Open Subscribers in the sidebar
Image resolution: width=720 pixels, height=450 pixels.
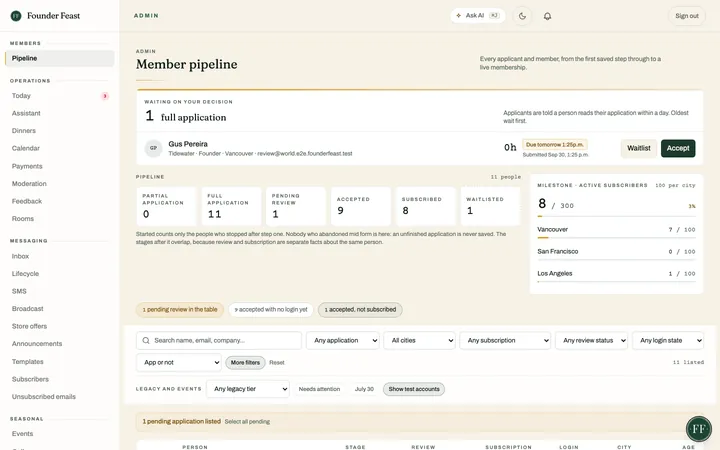pyautogui.click(x=59, y=379)
